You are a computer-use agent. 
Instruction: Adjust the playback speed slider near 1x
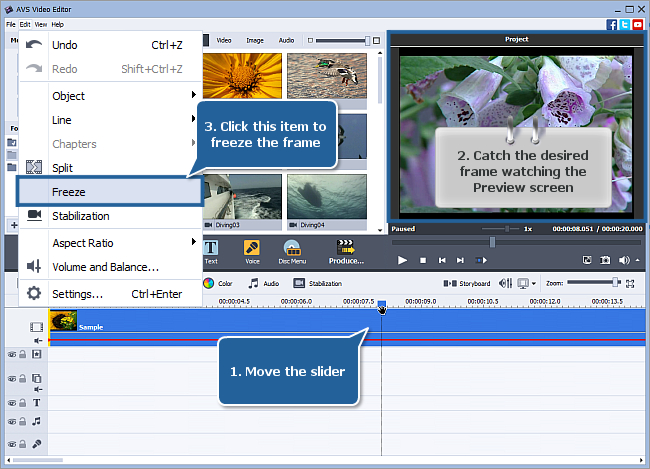point(507,229)
